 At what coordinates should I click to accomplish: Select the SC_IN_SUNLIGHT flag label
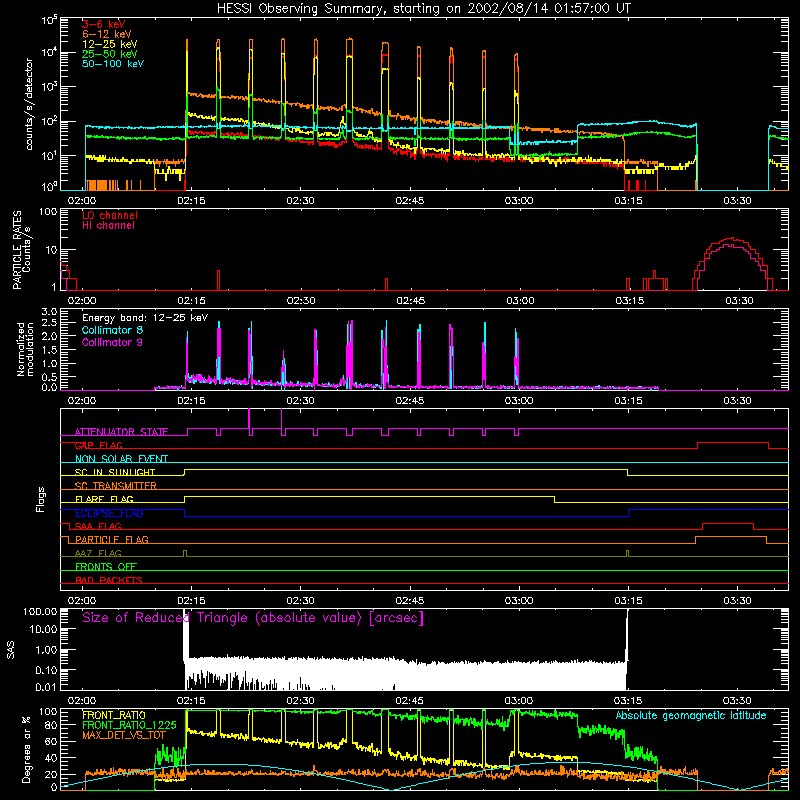tap(115, 472)
